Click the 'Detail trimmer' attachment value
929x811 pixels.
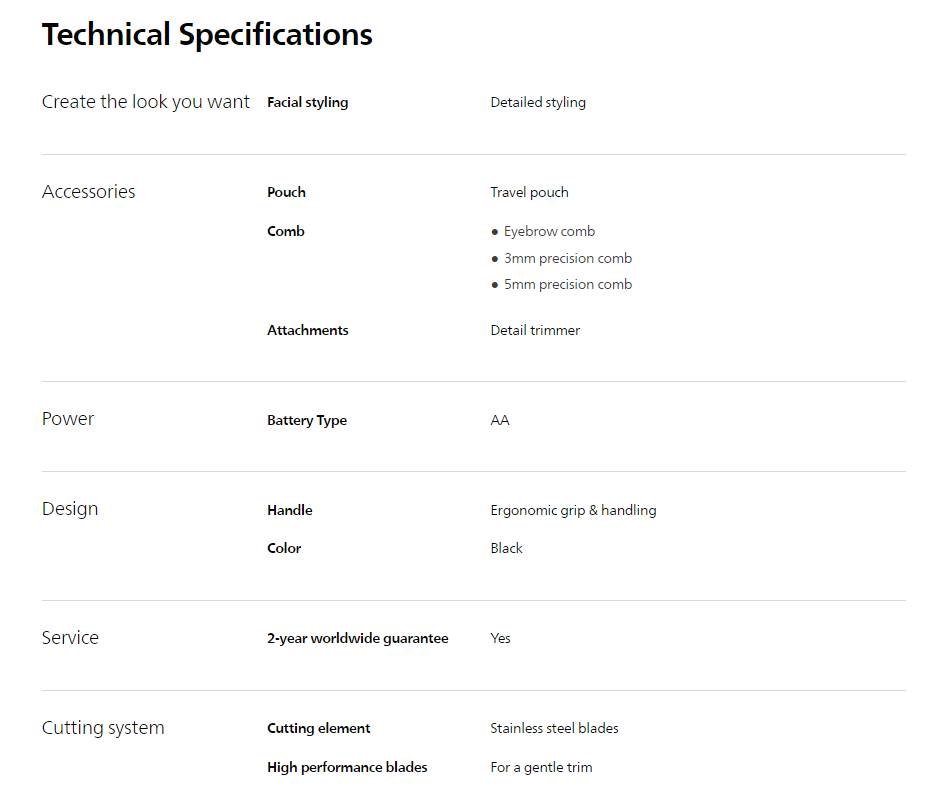point(535,330)
